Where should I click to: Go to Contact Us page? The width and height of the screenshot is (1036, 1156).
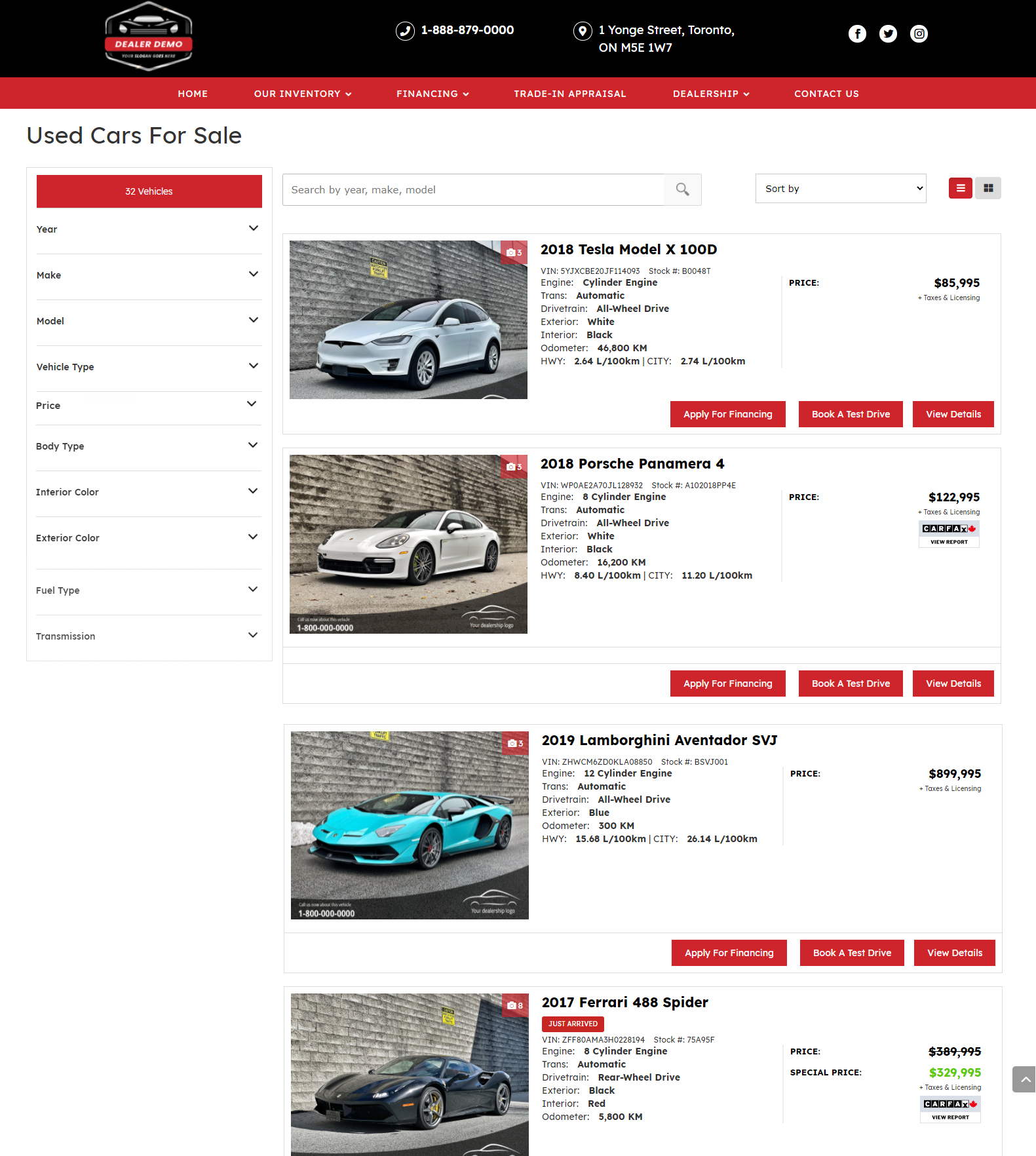coord(826,94)
